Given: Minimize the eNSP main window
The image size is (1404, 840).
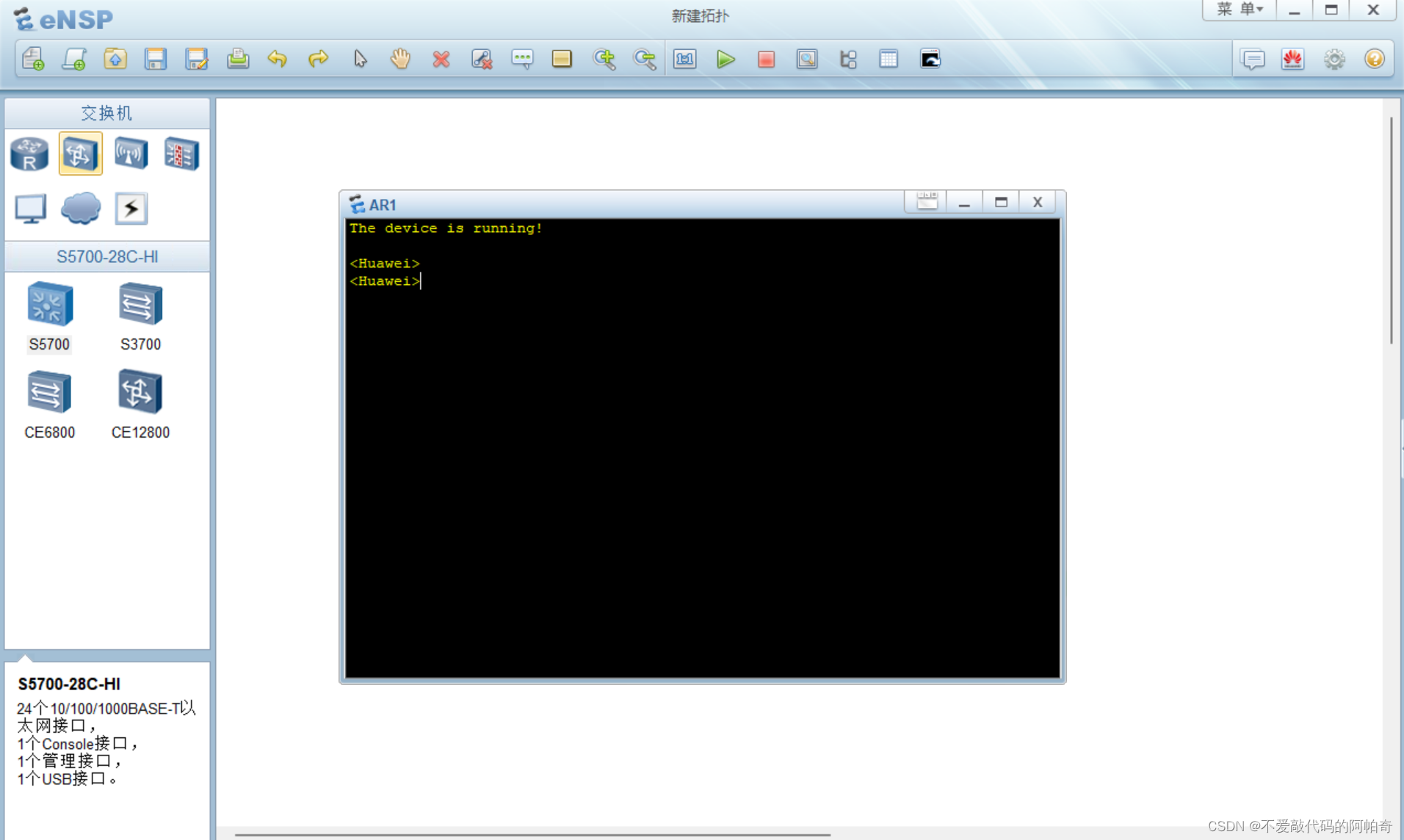Looking at the screenshot, I should 1295,10.
